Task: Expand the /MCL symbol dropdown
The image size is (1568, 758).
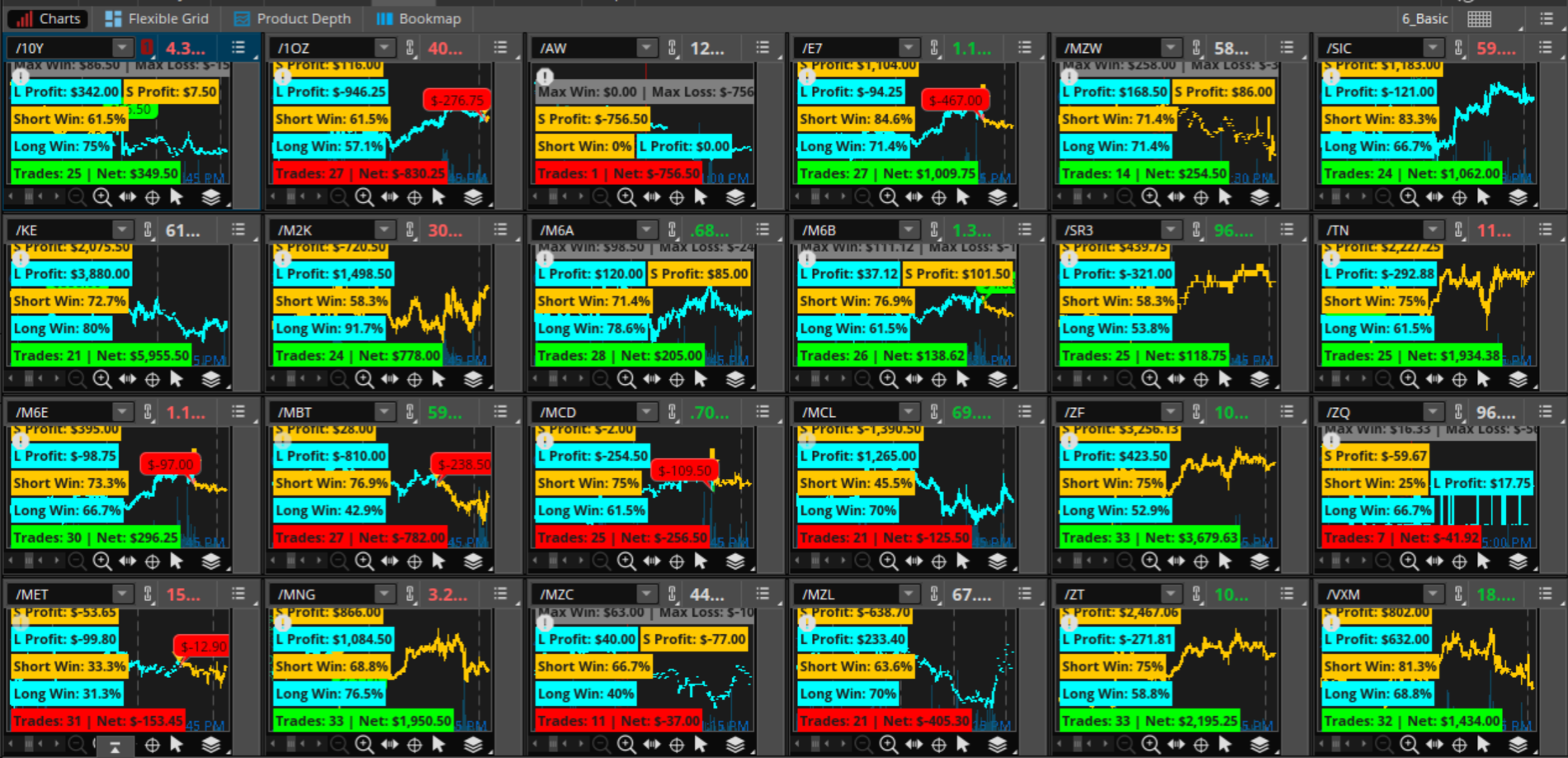Action: 909,411
